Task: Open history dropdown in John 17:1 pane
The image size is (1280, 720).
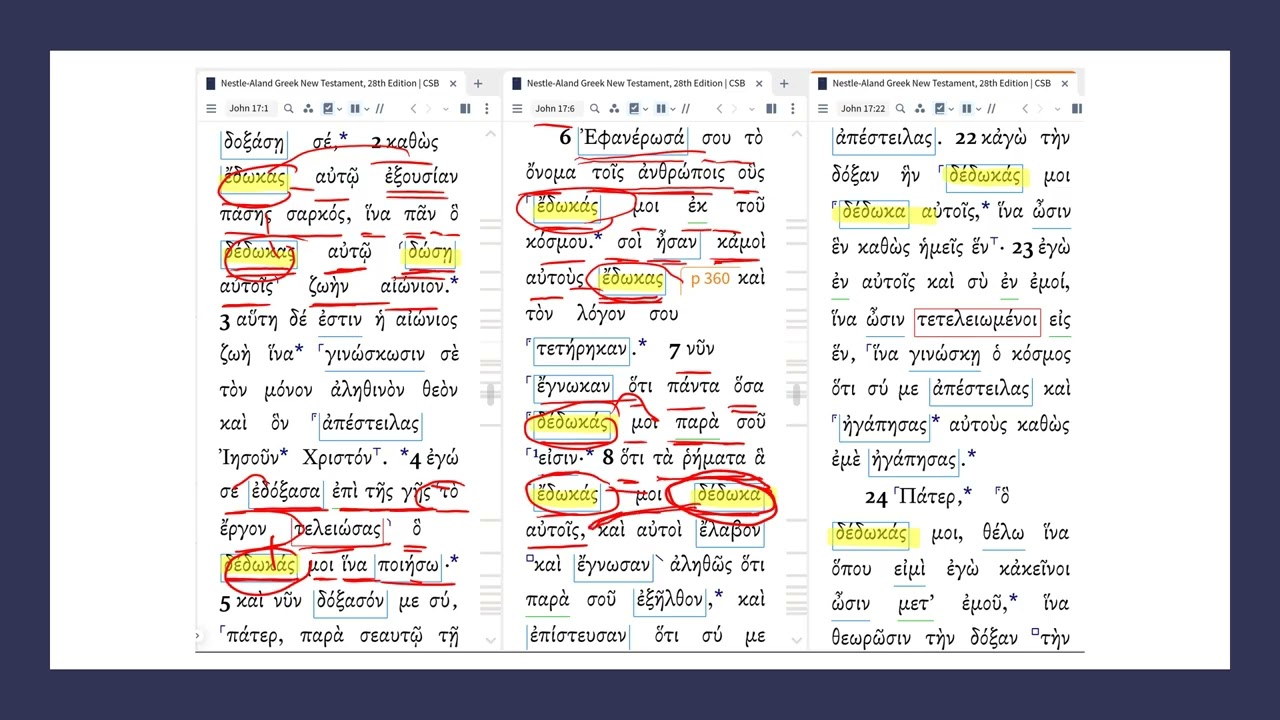Action: [x=445, y=109]
